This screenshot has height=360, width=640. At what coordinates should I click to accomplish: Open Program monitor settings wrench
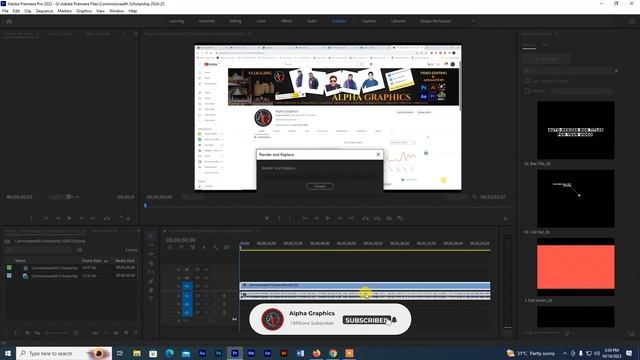[474, 197]
